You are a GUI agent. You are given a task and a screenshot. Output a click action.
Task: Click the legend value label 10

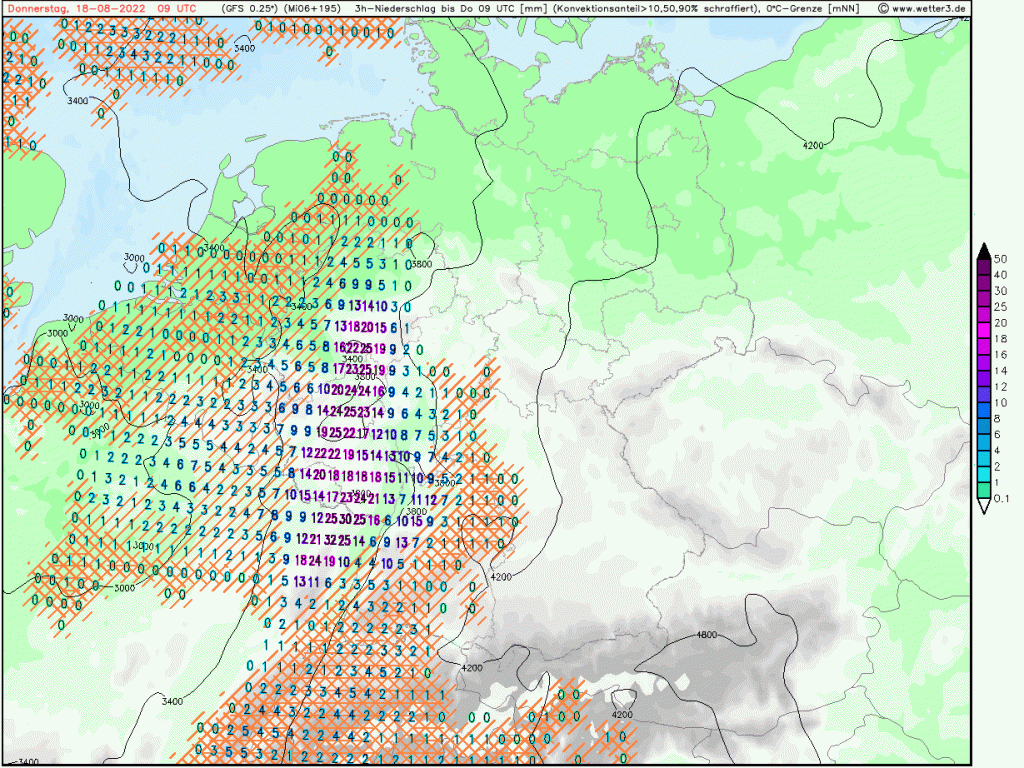pyautogui.click(x=1000, y=402)
